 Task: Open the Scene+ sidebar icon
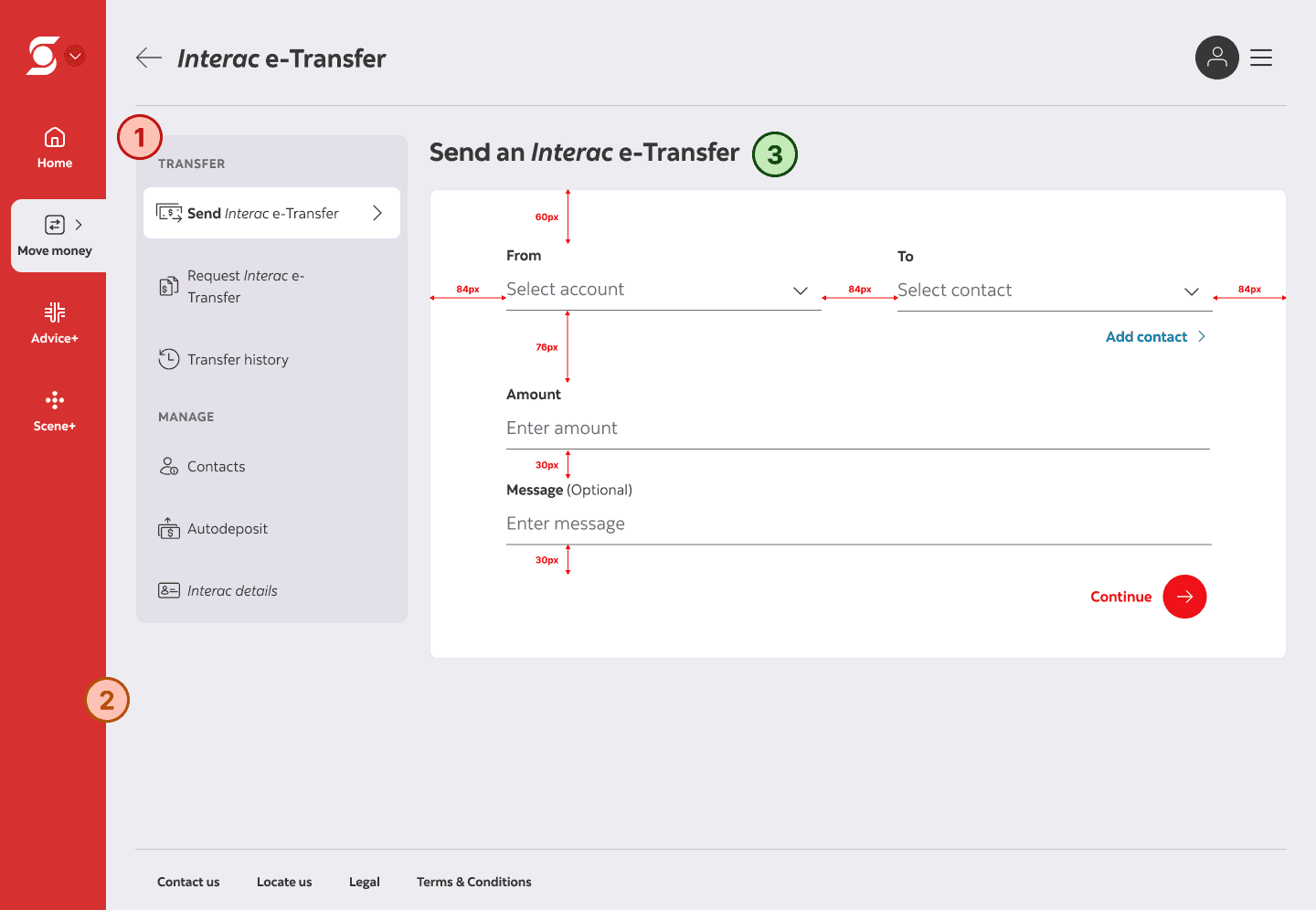(55, 400)
